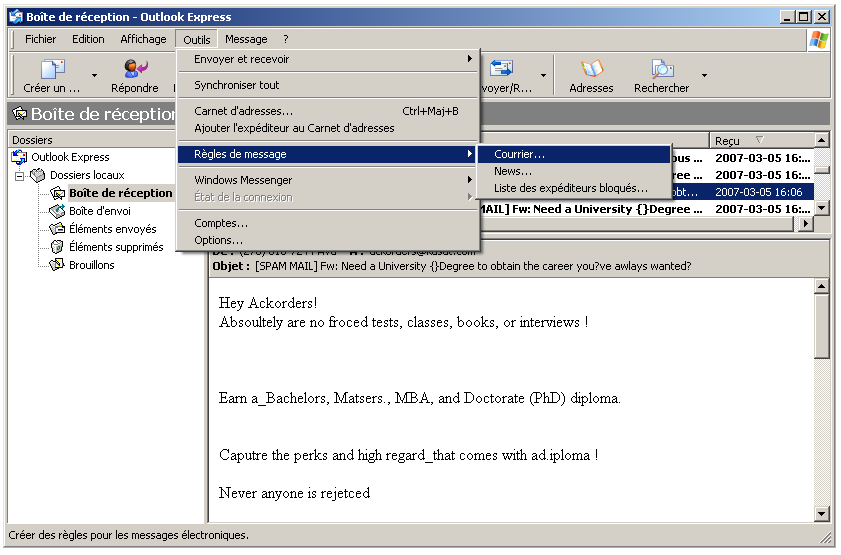Viewport: 841px width, 555px height.
Task: Choose Courrier… in the rules submenu
Action: 574,154
